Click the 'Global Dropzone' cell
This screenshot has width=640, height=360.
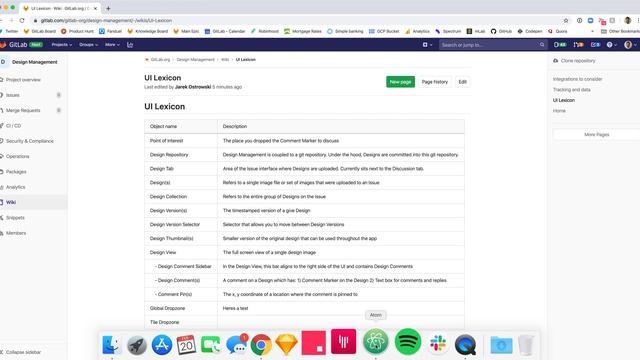pos(181,308)
